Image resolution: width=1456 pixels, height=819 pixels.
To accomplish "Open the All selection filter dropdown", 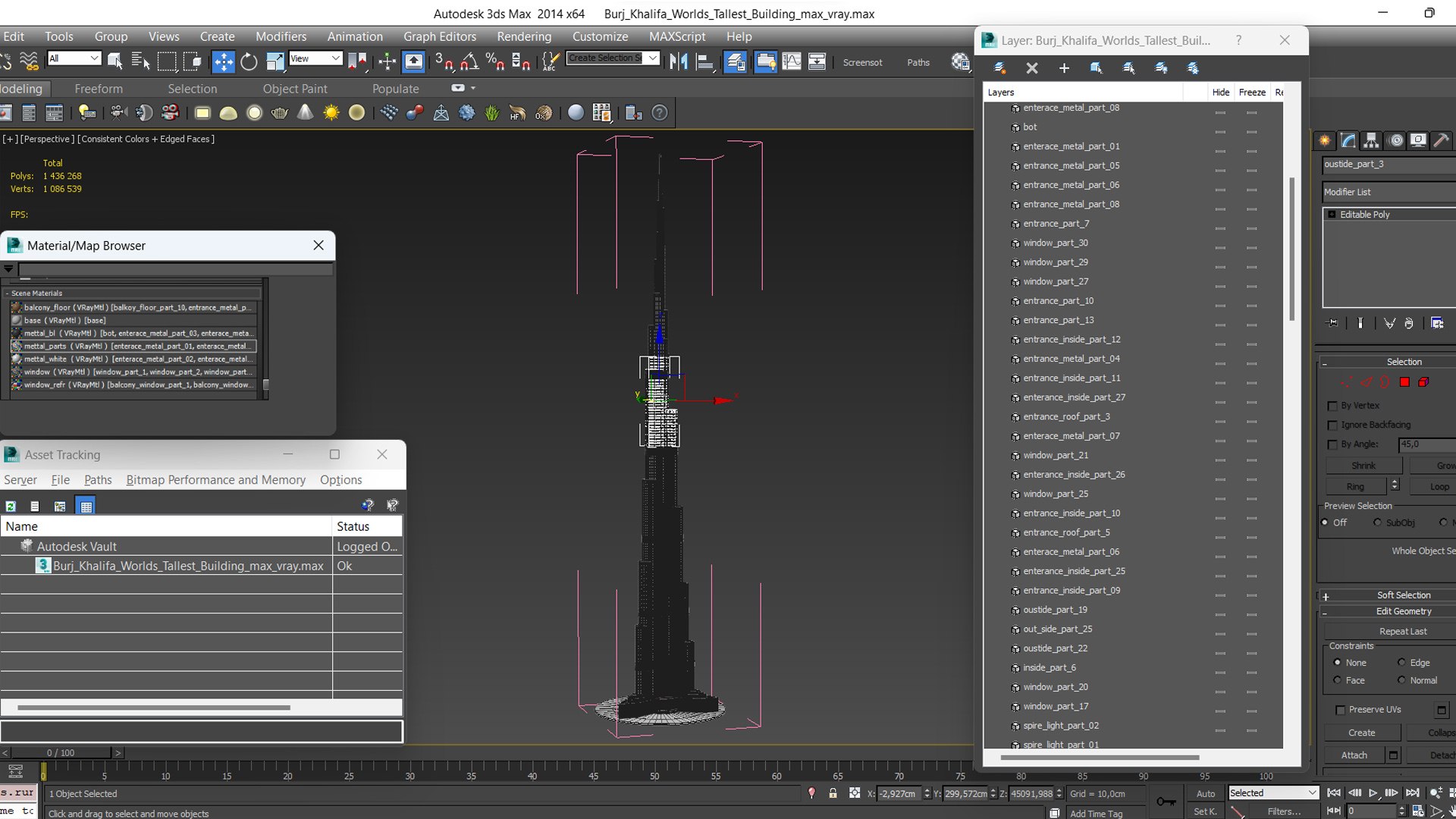I will (x=74, y=58).
